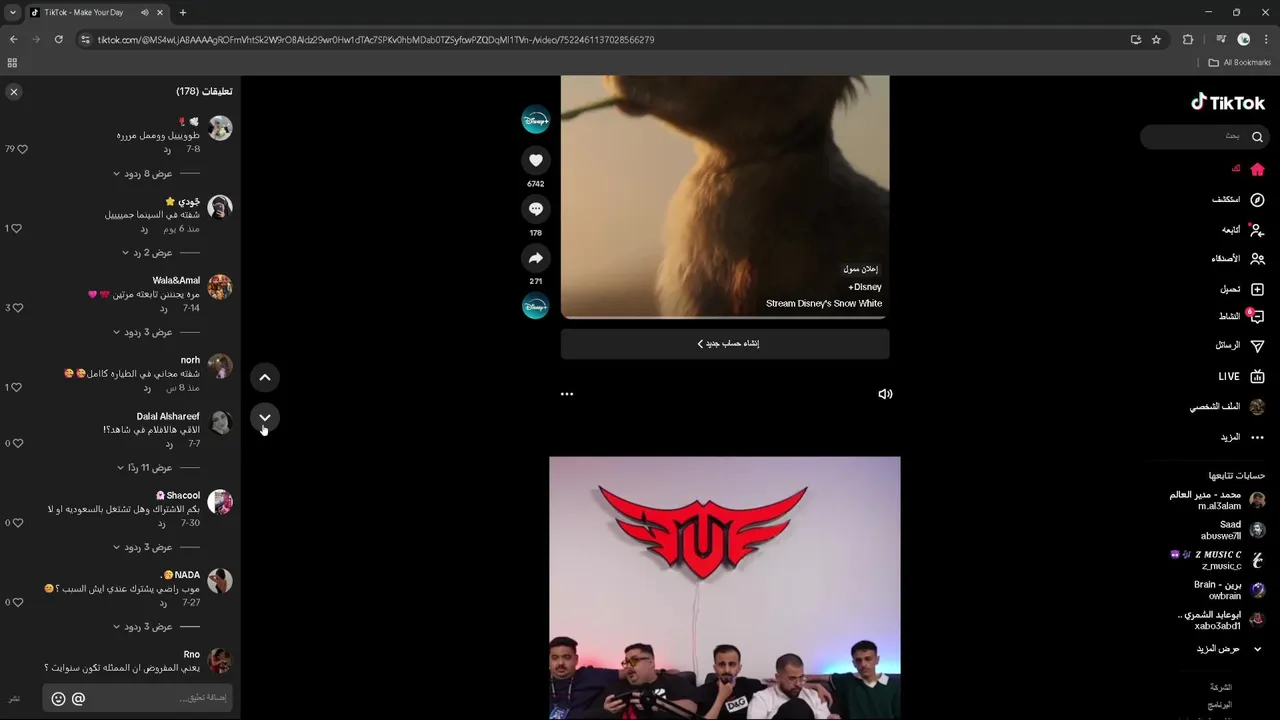This screenshot has width=1280, height=720.
Task: Click the search magnifier icon
Action: pos(1257,136)
